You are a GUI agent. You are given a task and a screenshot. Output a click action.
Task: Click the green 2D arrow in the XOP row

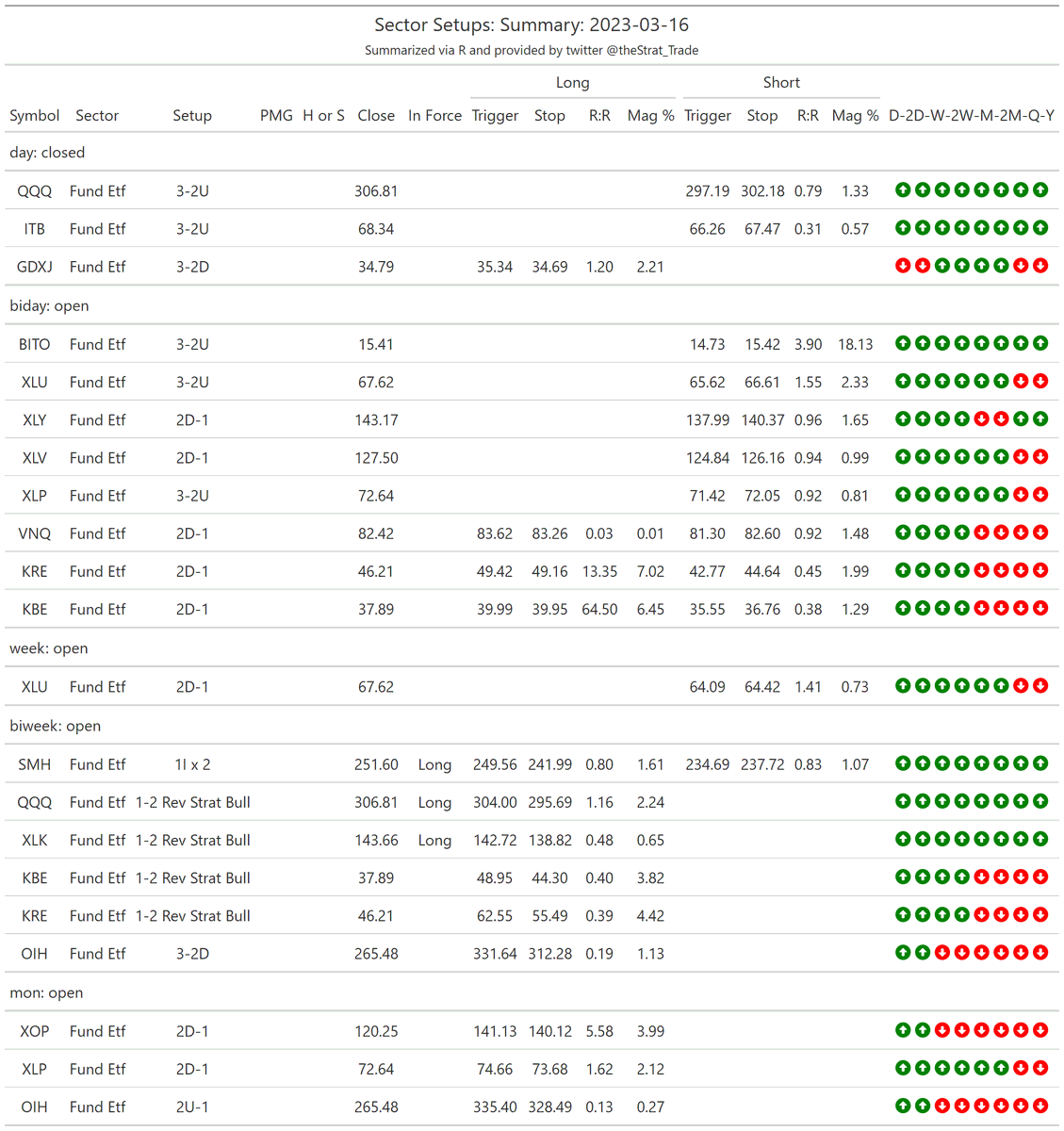pyautogui.click(x=923, y=1030)
